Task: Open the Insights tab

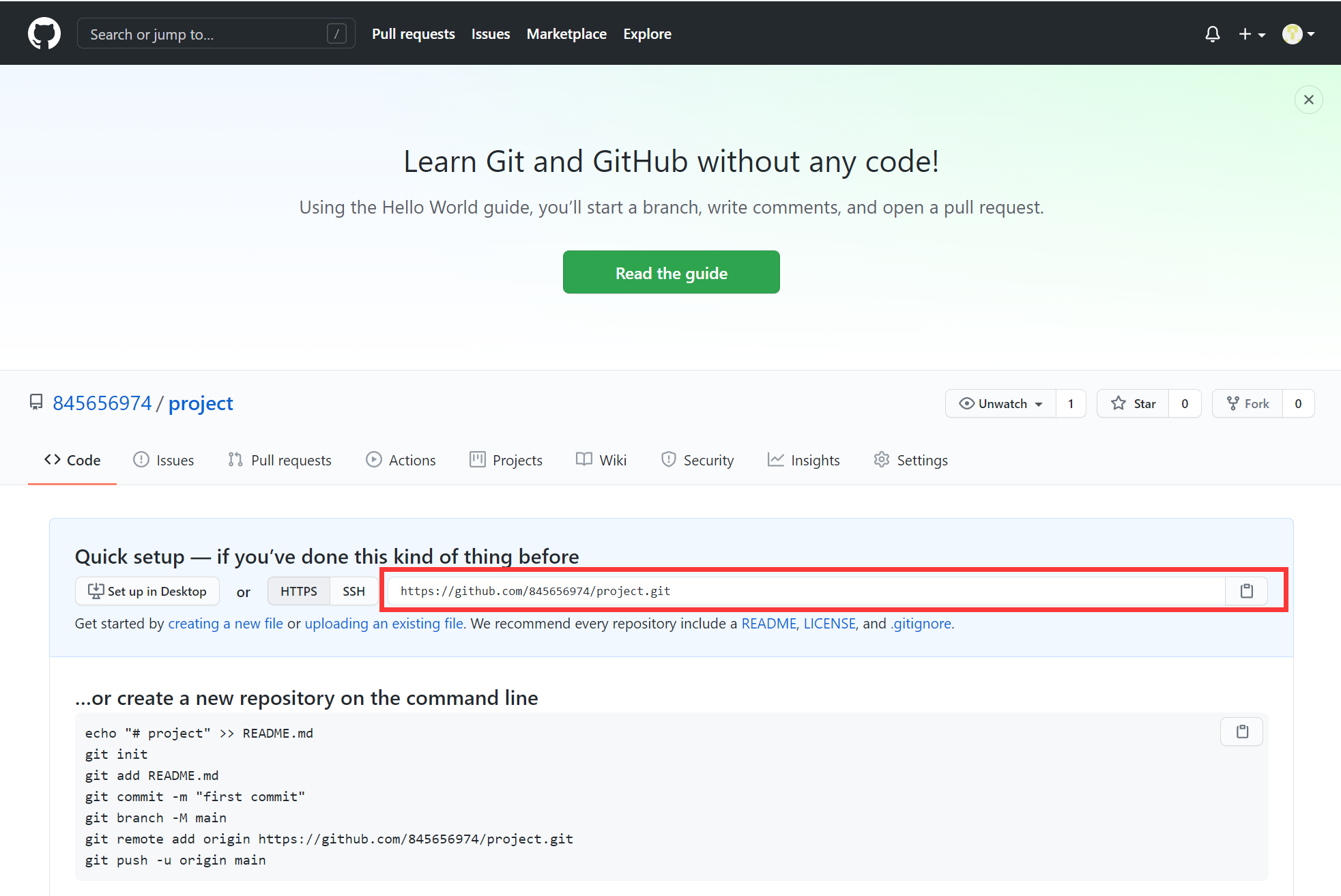Action: 803,460
